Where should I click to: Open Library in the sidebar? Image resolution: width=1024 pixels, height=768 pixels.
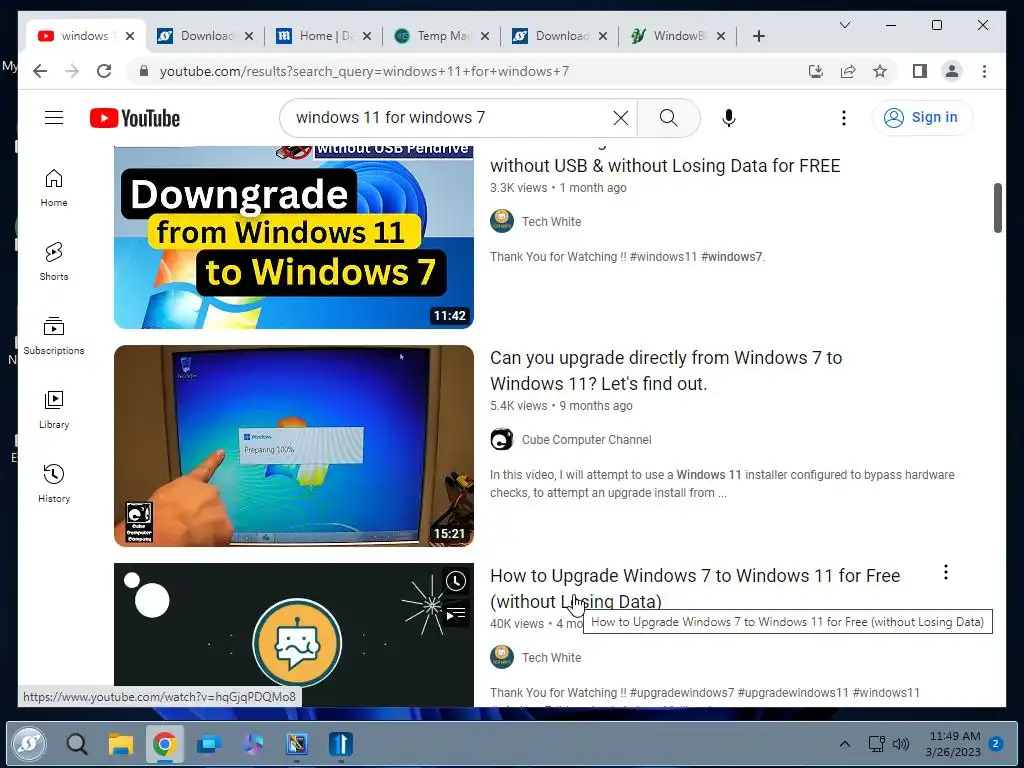pyautogui.click(x=54, y=410)
